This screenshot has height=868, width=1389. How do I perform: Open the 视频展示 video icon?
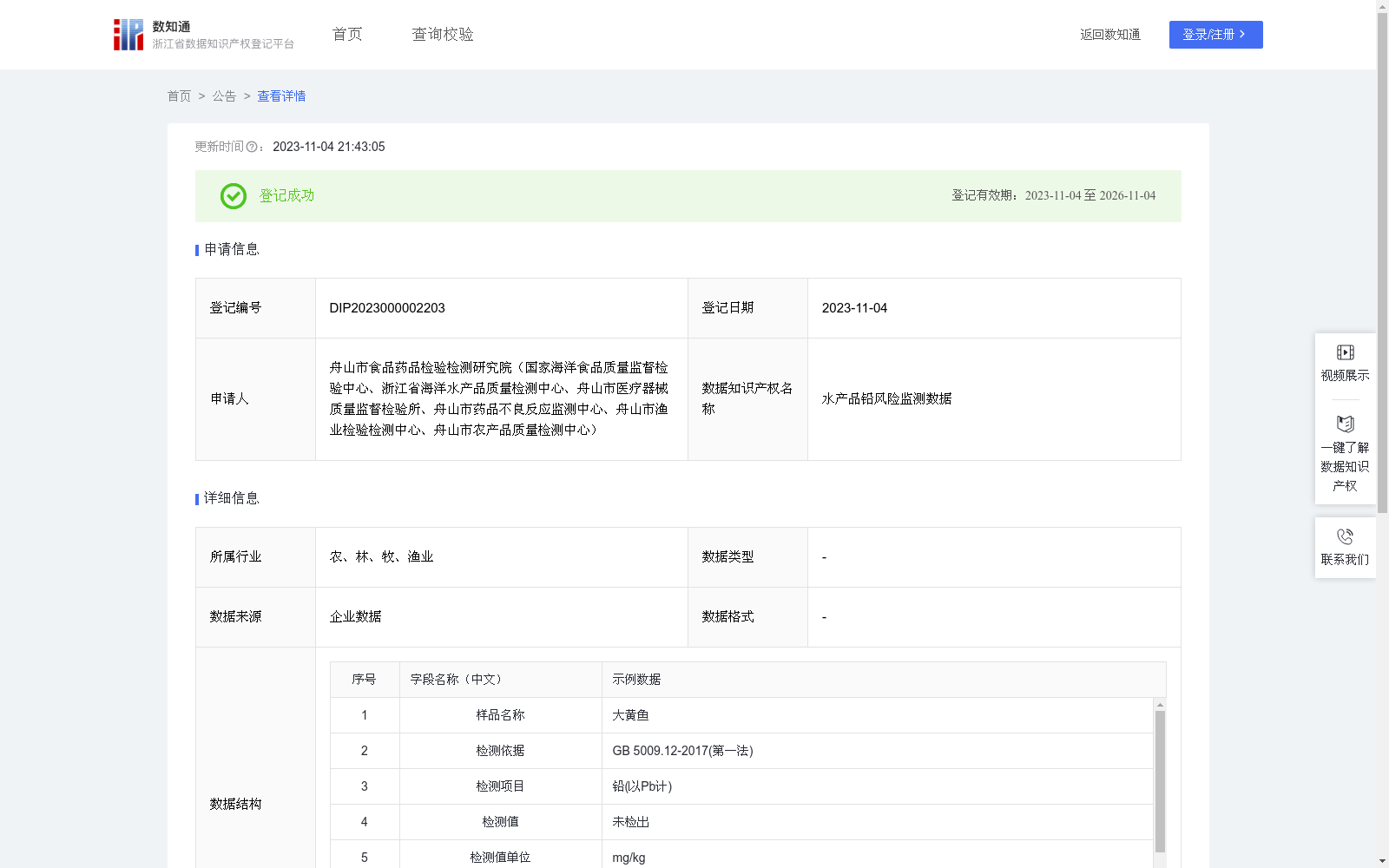click(1345, 352)
